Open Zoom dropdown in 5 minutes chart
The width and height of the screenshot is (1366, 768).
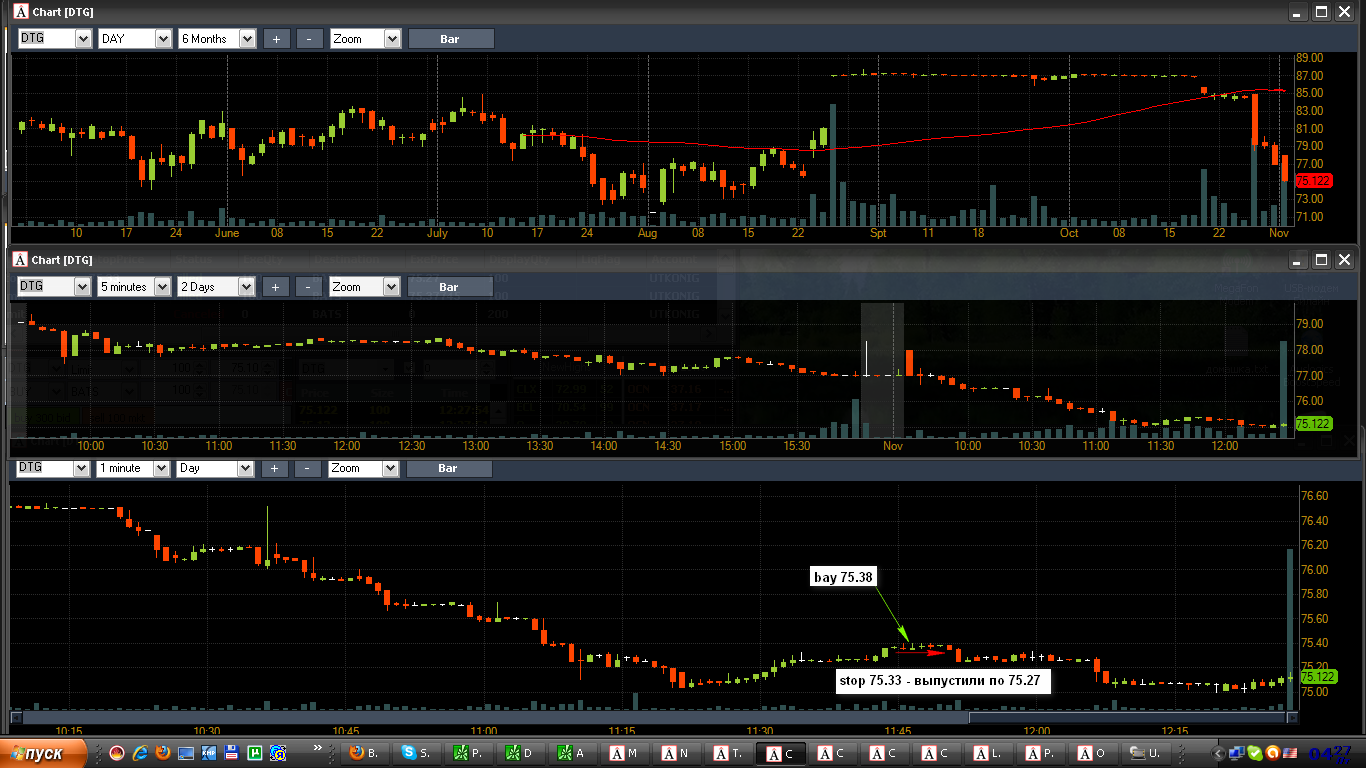coord(365,287)
